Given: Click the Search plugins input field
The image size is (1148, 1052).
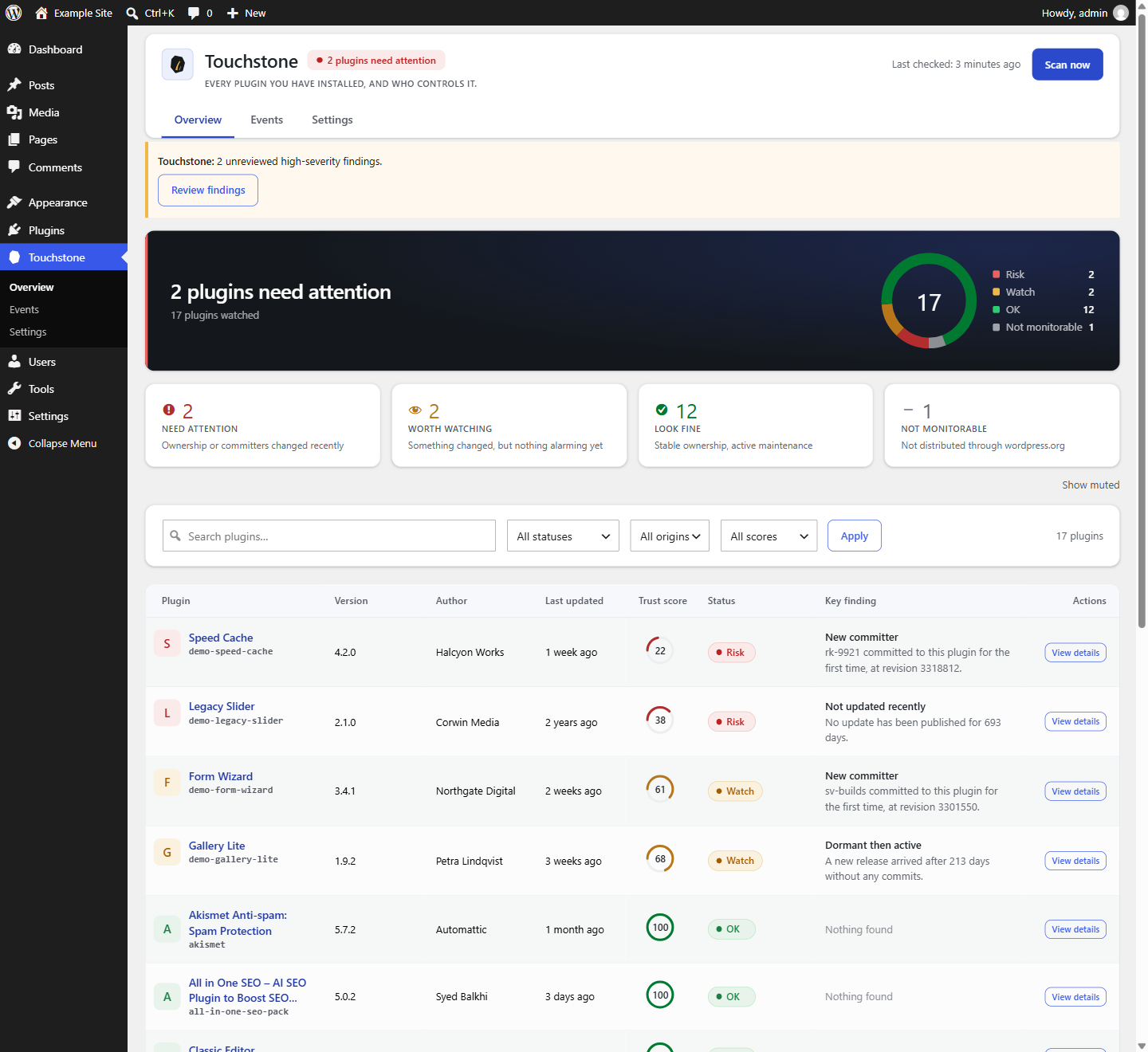Looking at the screenshot, I should coord(329,536).
